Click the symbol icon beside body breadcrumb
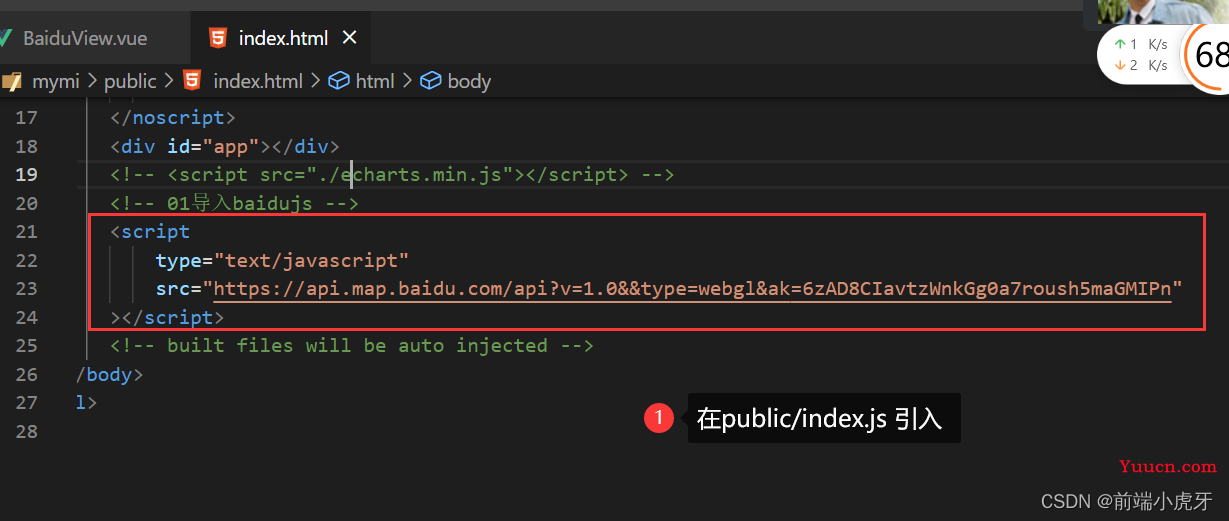Viewport: 1229px width, 521px height. click(431, 81)
